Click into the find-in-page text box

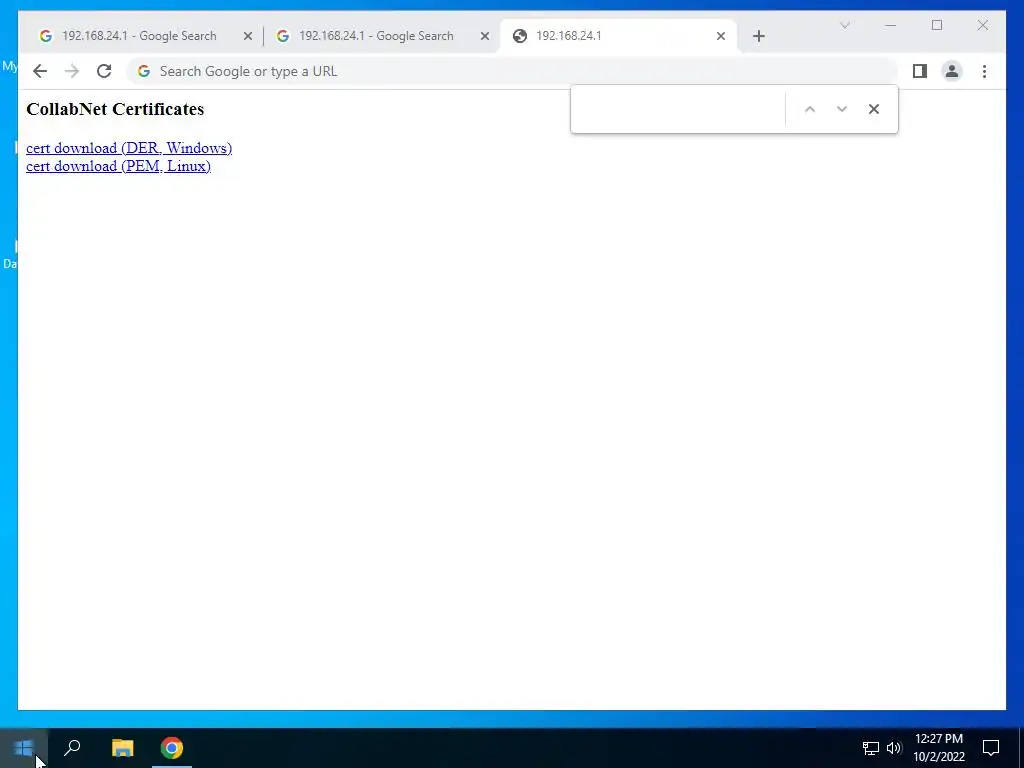tap(679, 109)
